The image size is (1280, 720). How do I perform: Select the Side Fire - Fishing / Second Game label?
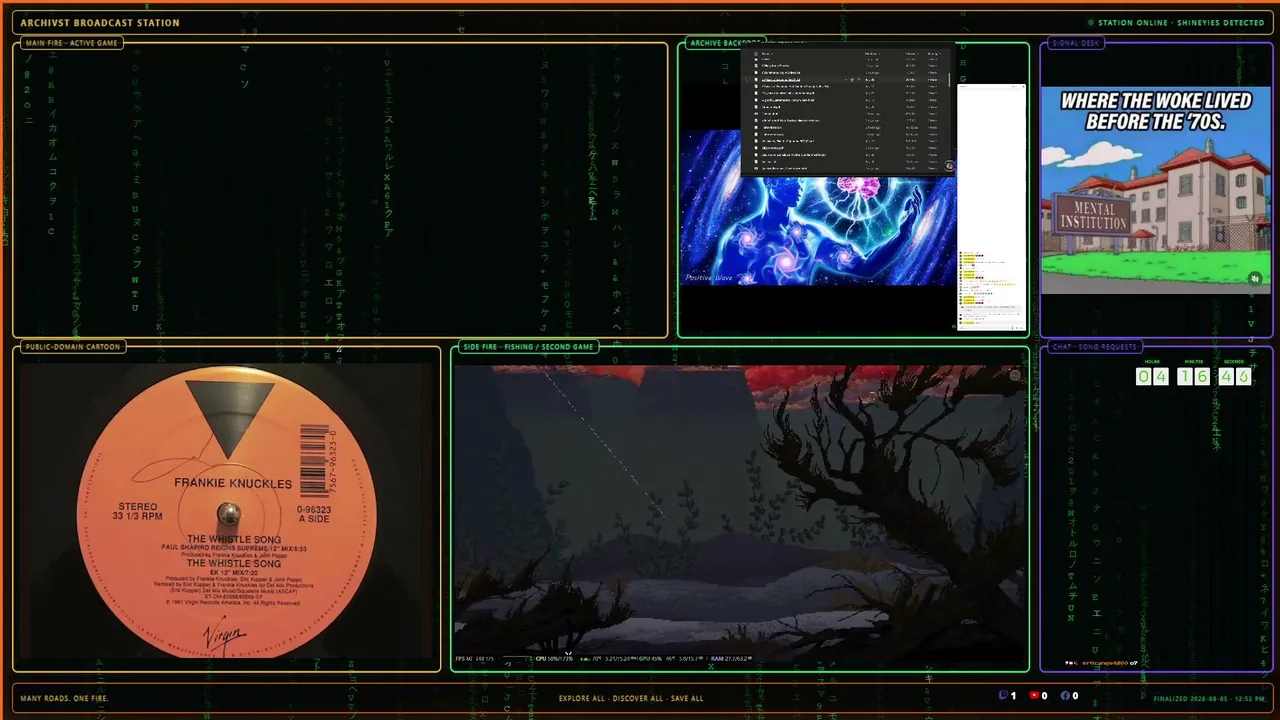tap(529, 347)
